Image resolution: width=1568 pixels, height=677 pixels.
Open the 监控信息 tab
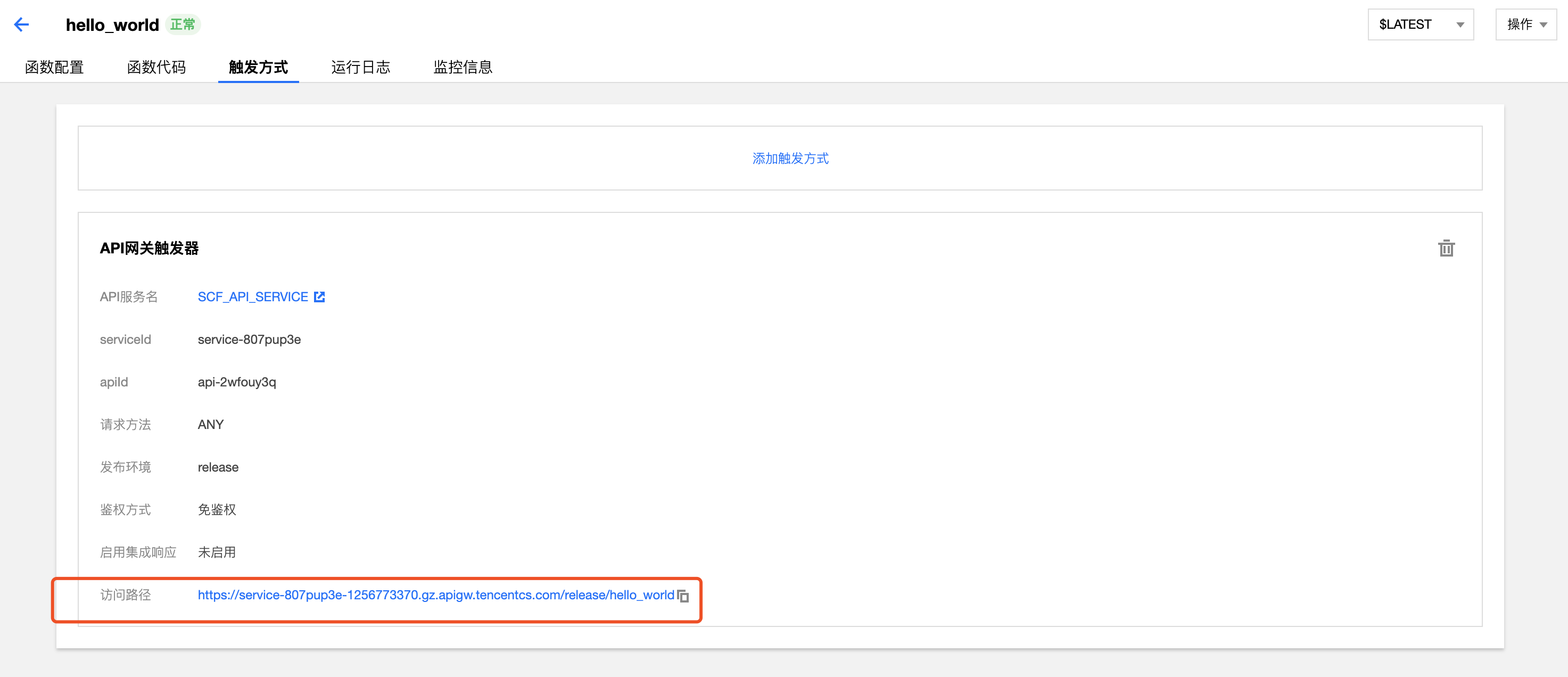[463, 67]
